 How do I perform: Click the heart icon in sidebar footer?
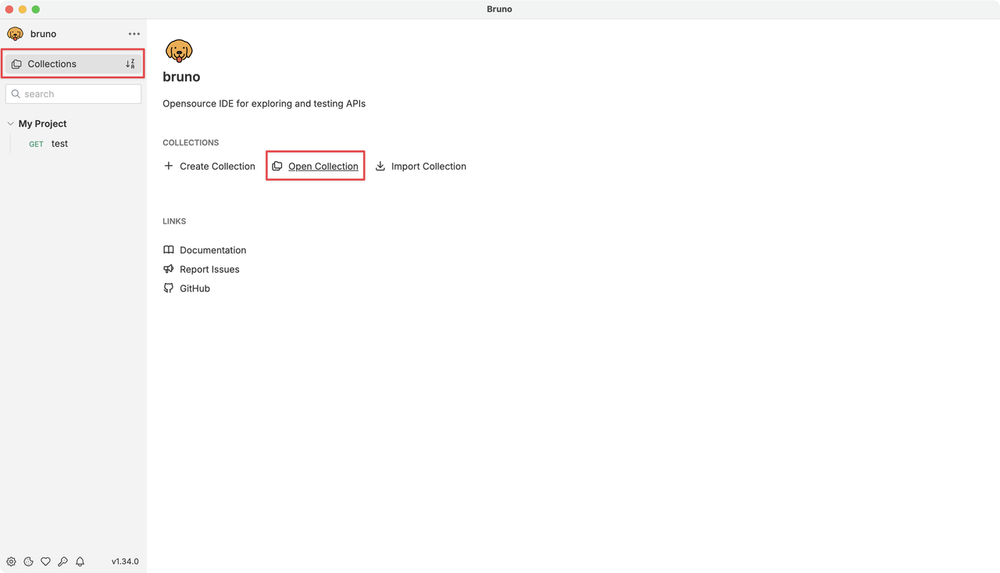click(46, 562)
